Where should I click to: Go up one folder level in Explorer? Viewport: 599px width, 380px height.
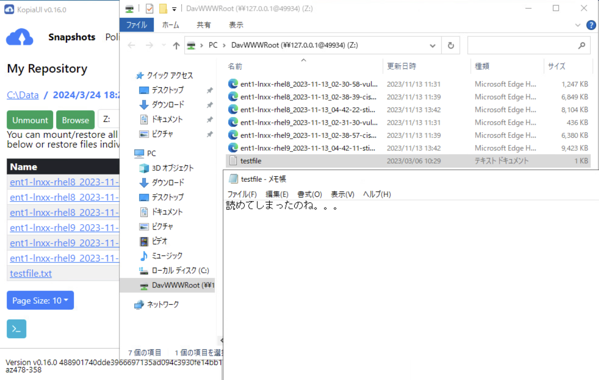pos(176,45)
